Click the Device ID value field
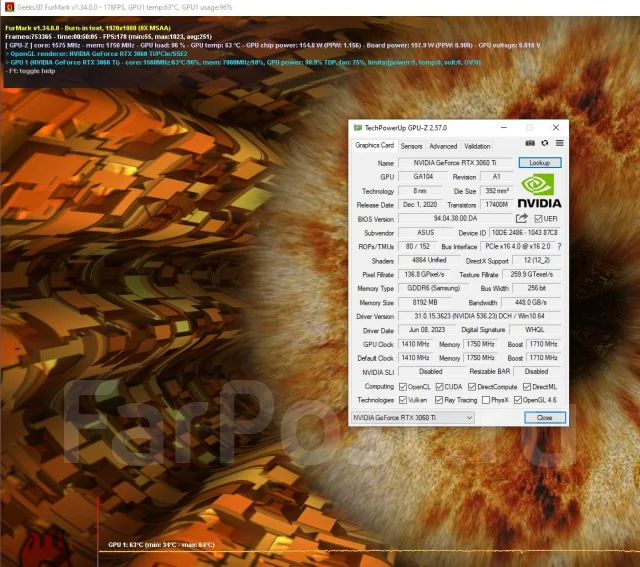Image resolution: width=640 pixels, height=567 pixels. click(x=524, y=232)
